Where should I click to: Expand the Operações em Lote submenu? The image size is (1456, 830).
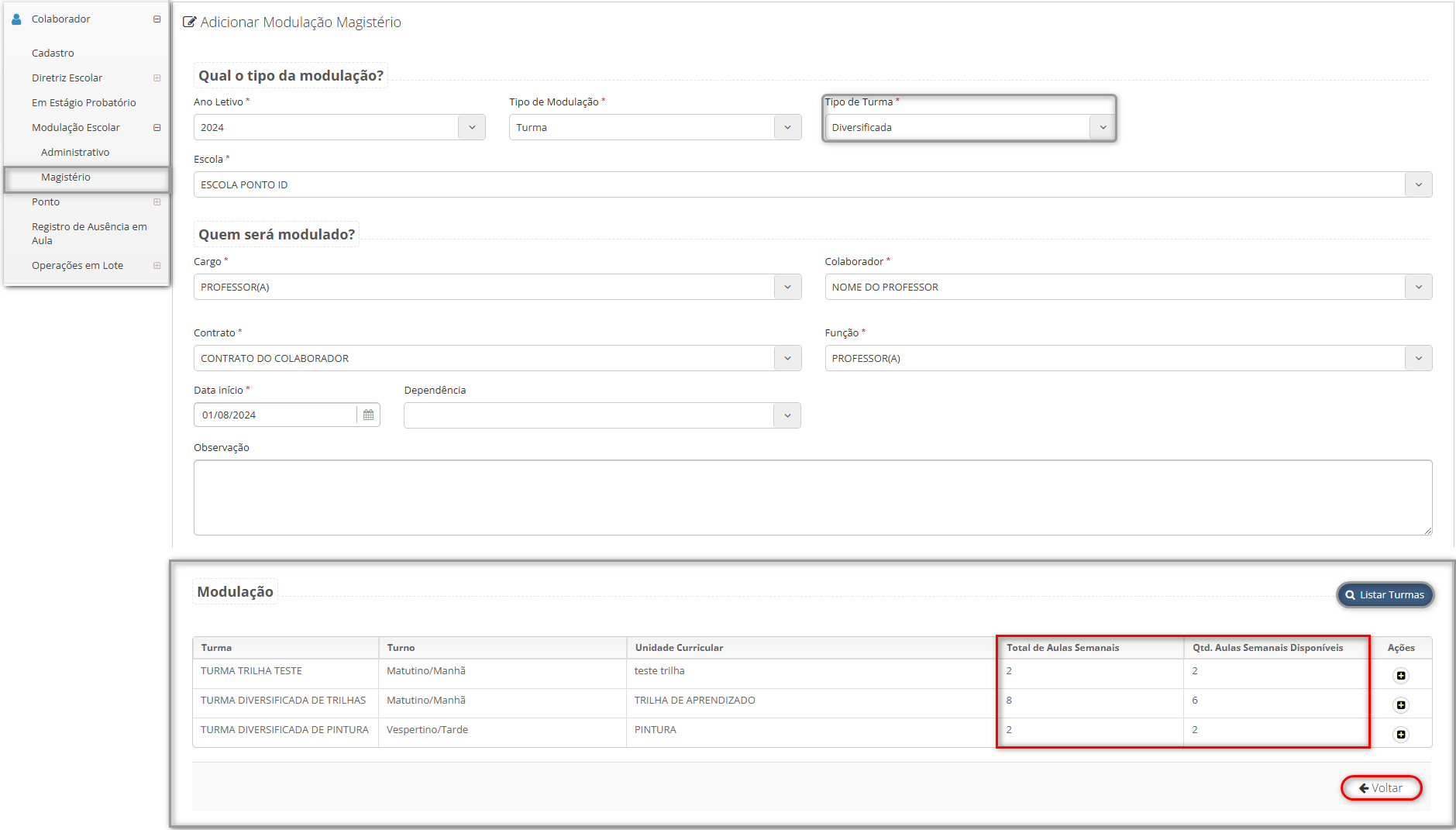[157, 266]
